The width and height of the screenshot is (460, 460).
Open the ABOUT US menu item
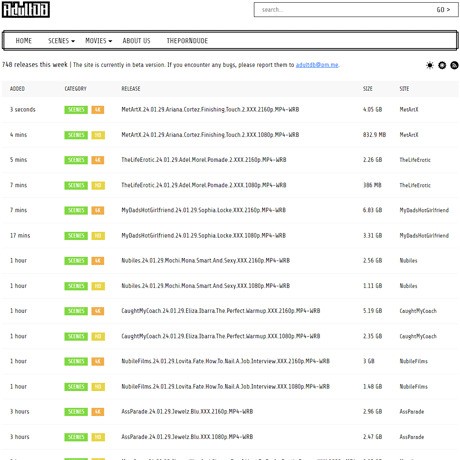136,41
